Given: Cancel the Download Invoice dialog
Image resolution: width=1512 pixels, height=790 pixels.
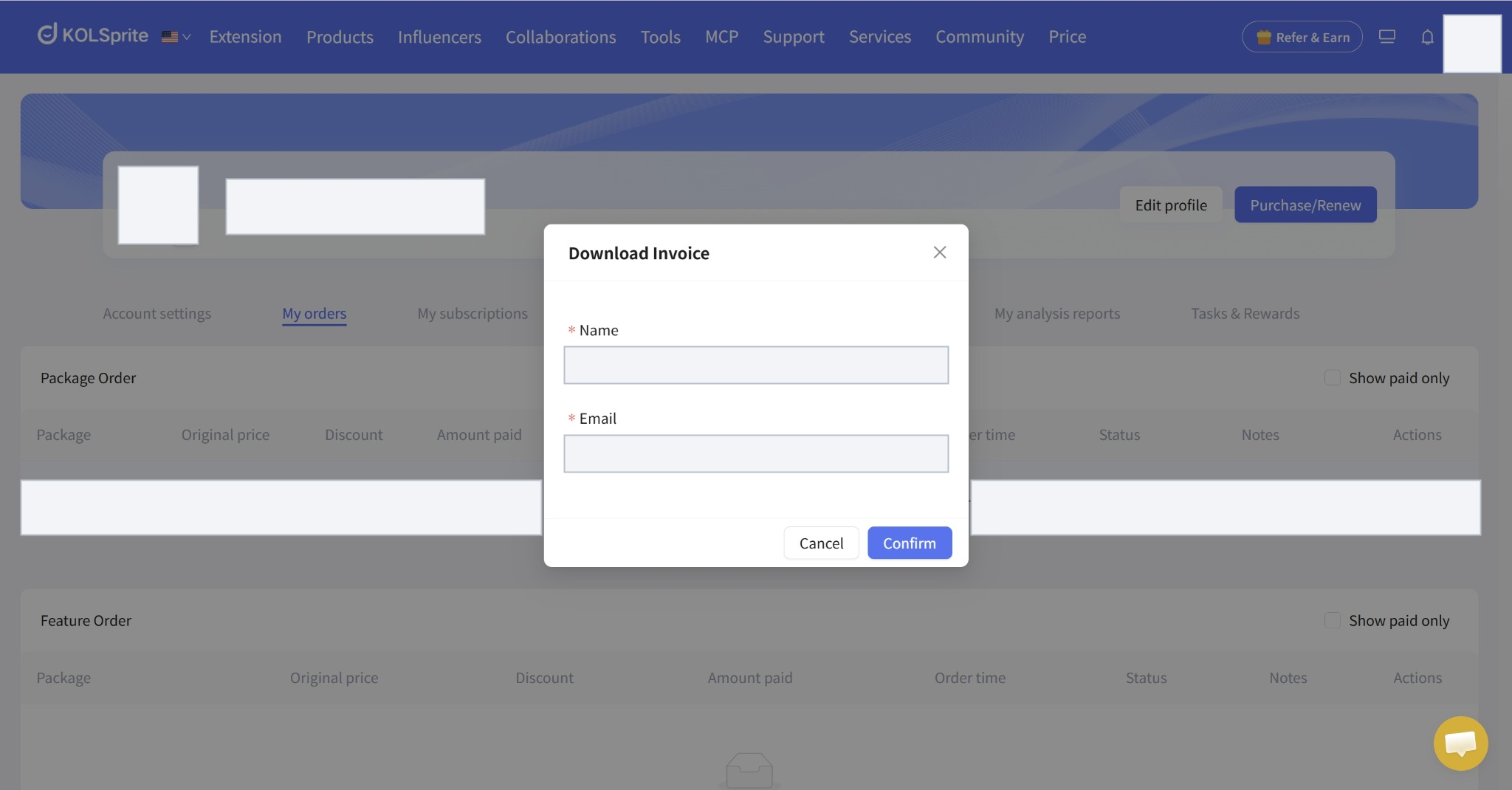Looking at the screenshot, I should coord(821,543).
